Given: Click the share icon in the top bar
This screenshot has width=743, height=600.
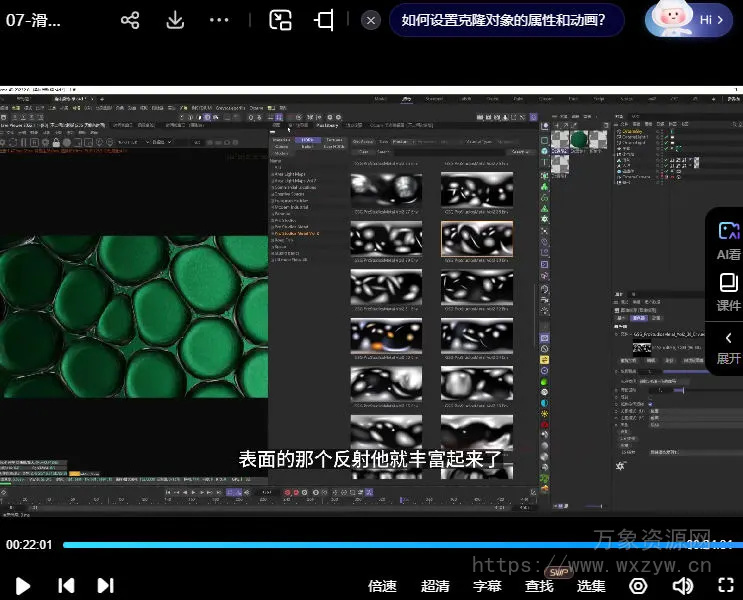Looking at the screenshot, I should coord(130,20).
